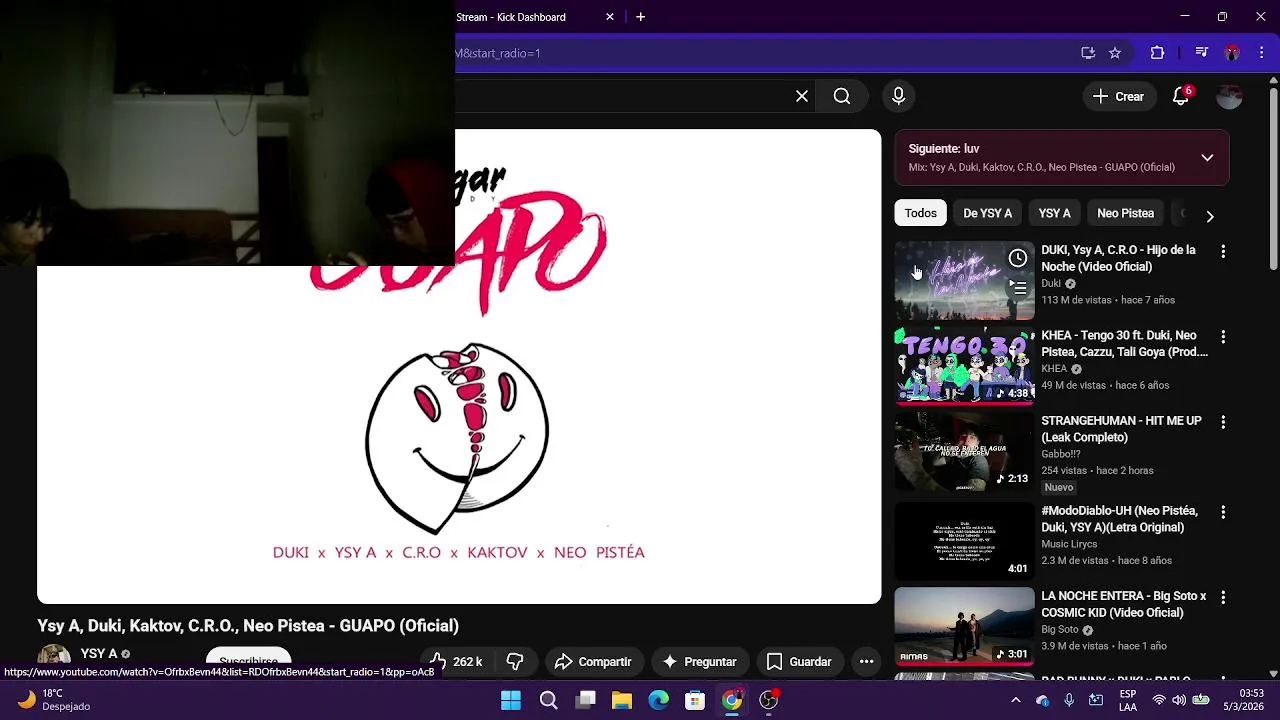Open the volume tray icon
Image resolution: width=1280 pixels, height=720 pixels.
pos(1179,700)
